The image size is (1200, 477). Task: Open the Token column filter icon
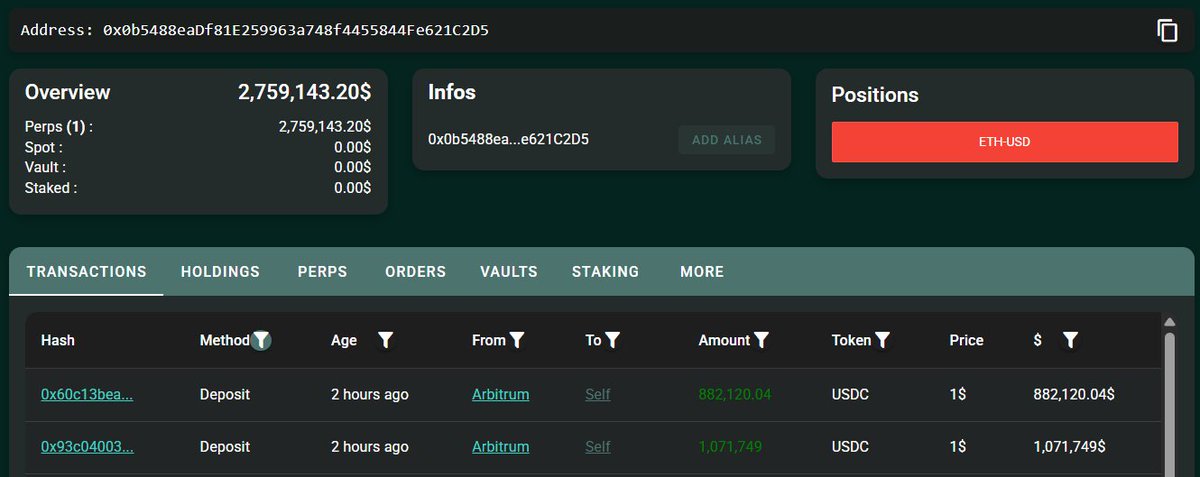[883, 340]
